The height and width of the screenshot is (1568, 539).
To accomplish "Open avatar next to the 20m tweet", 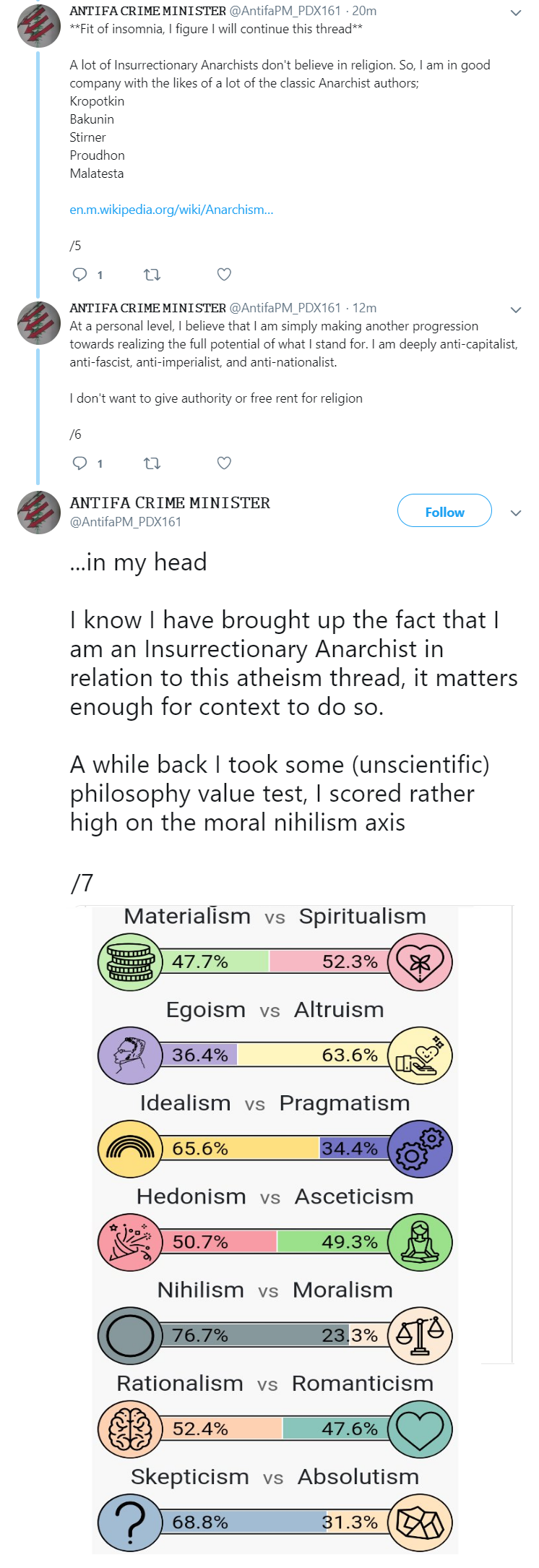I will [x=39, y=25].
